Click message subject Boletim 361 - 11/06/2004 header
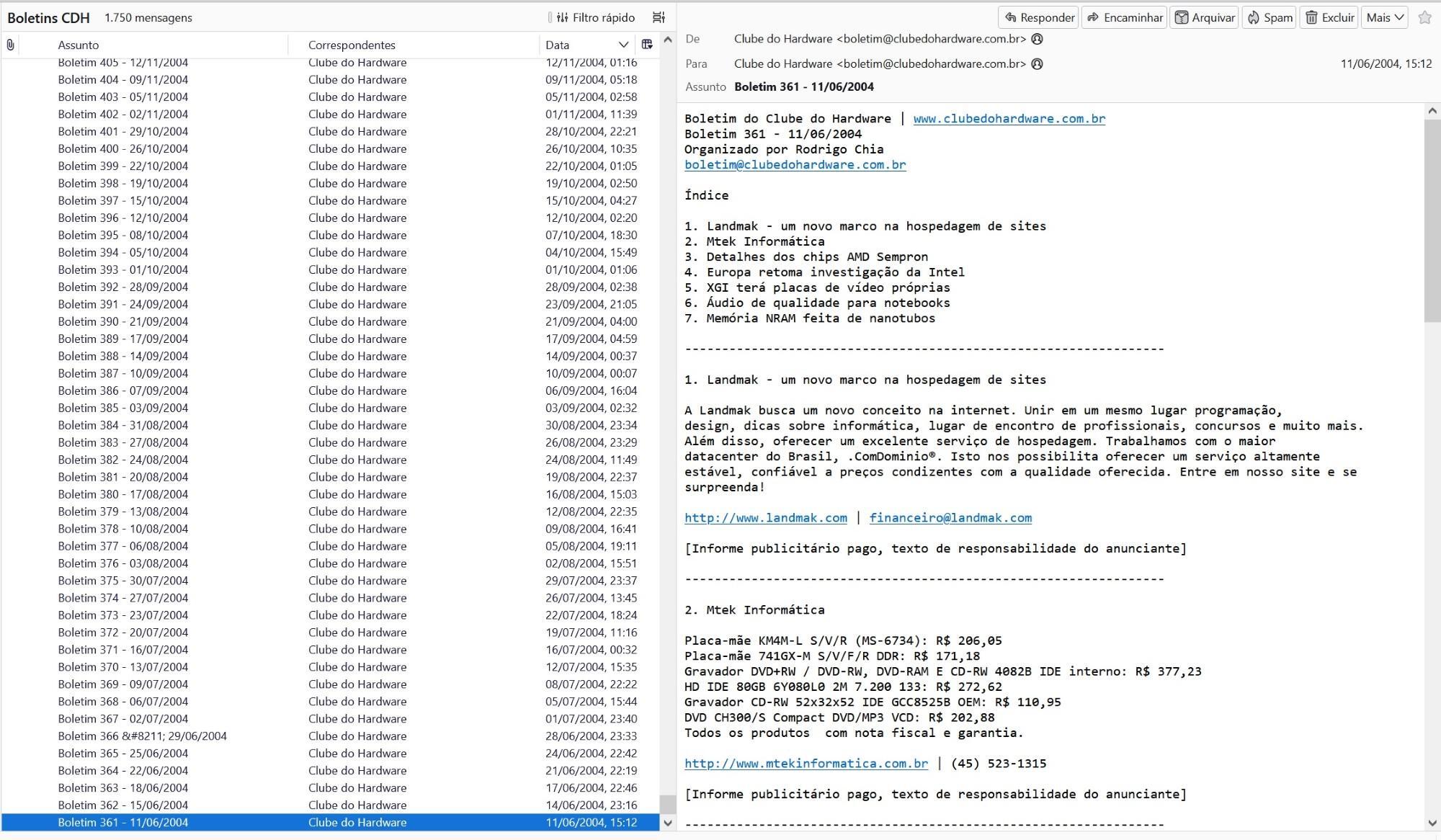This screenshot has height=840, width=1441. tap(804, 86)
